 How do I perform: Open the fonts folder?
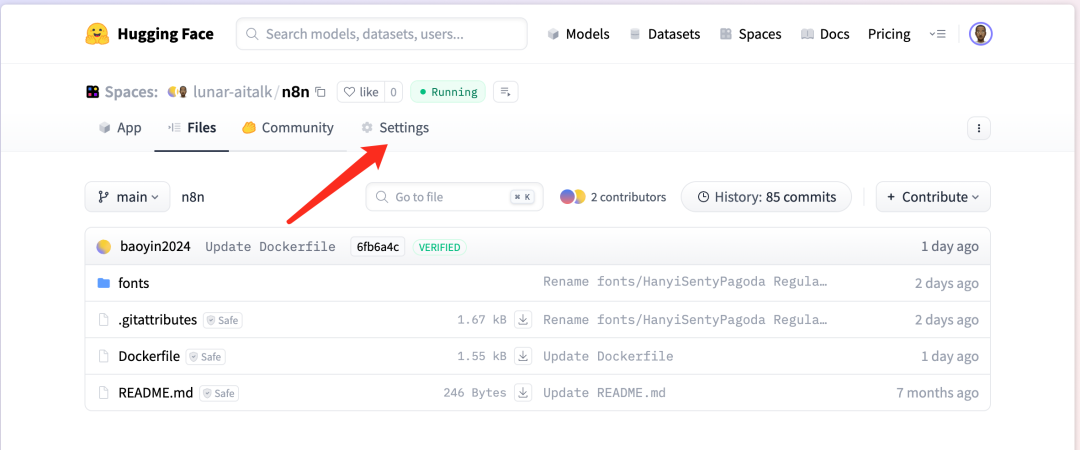pos(134,283)
